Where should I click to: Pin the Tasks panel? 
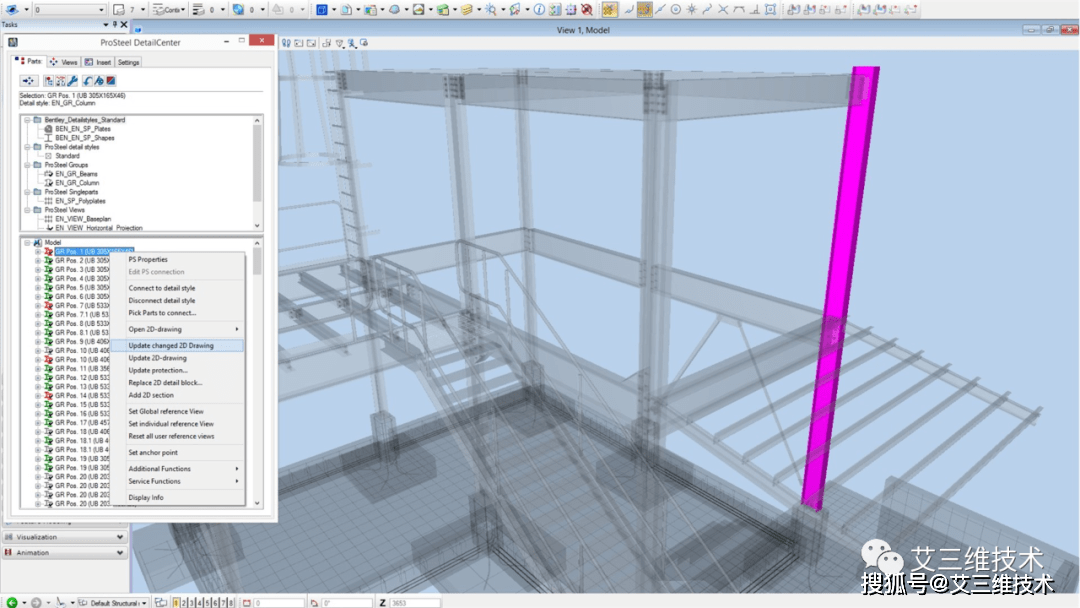115,24
